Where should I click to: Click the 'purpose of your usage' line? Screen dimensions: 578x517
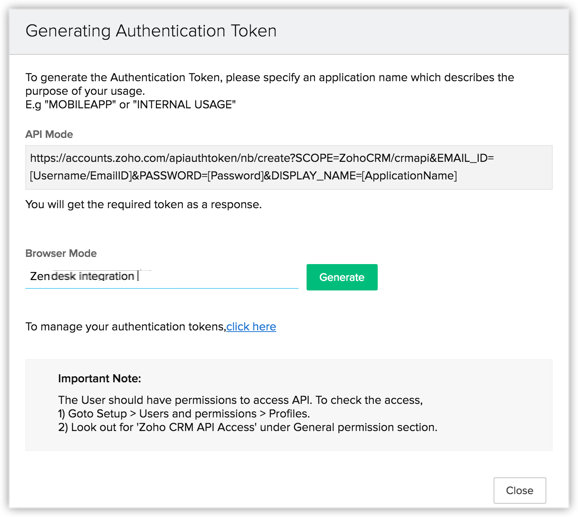tap(85, 91)
